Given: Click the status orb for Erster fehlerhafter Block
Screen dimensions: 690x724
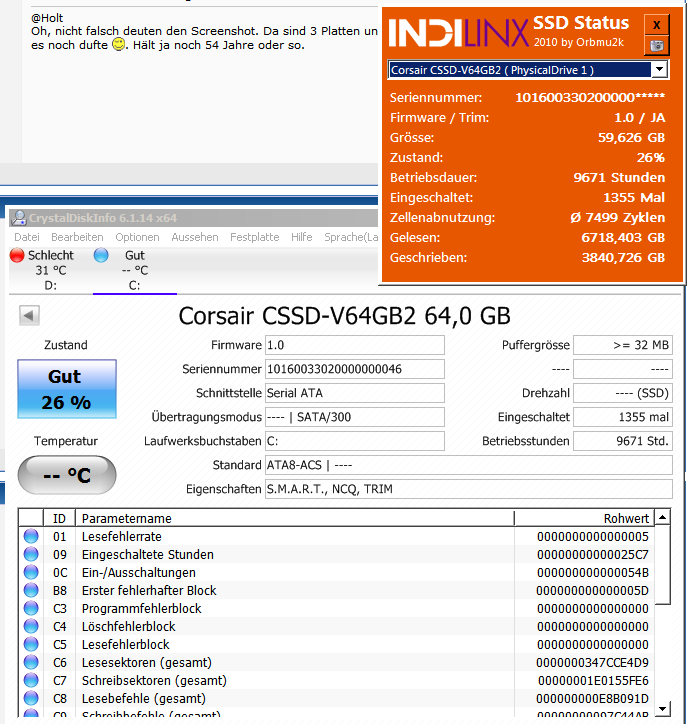Looking at the screenshot, I should click(x=31, y=590).
